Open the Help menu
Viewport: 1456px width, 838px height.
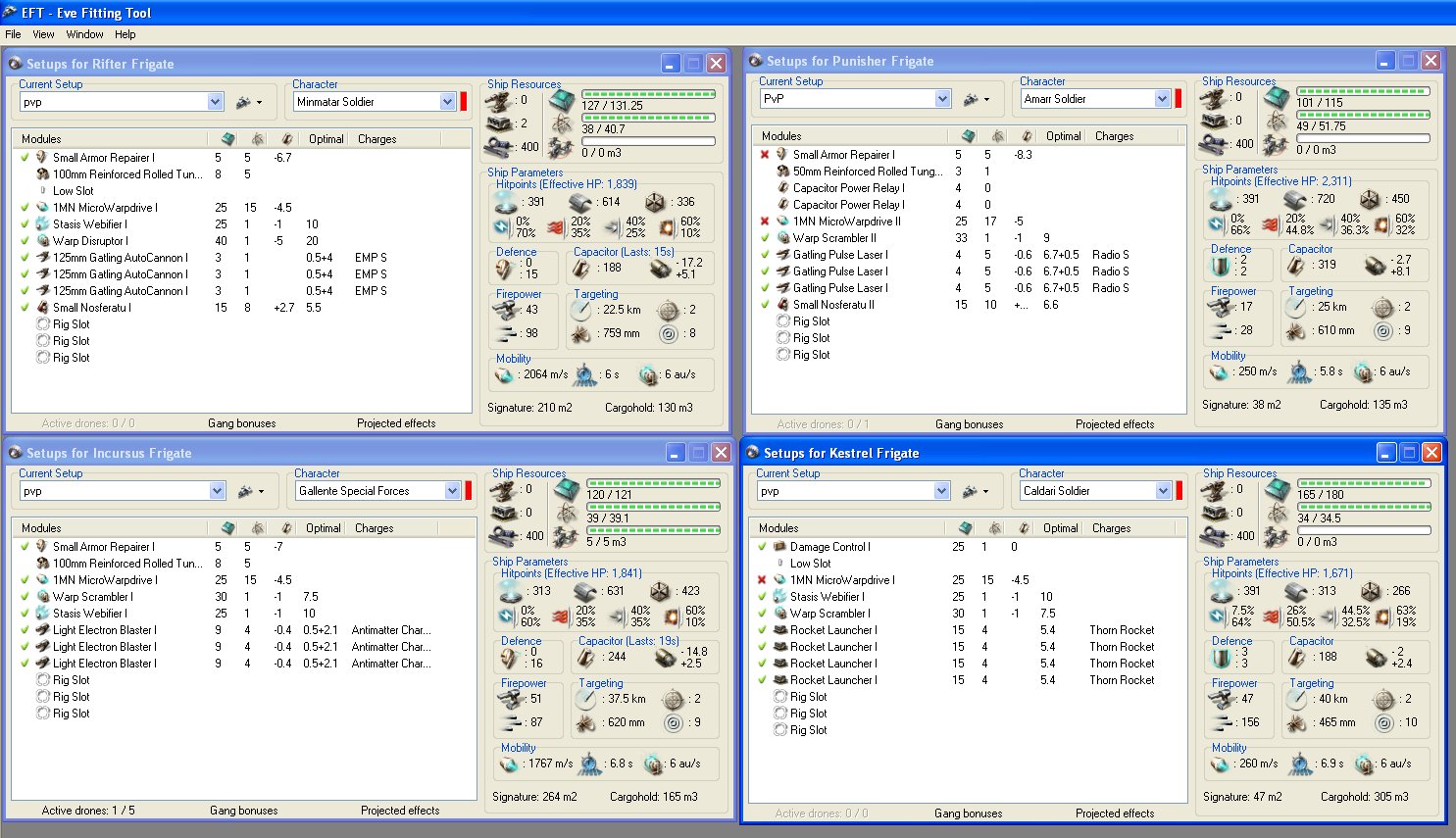click(126, 34)
